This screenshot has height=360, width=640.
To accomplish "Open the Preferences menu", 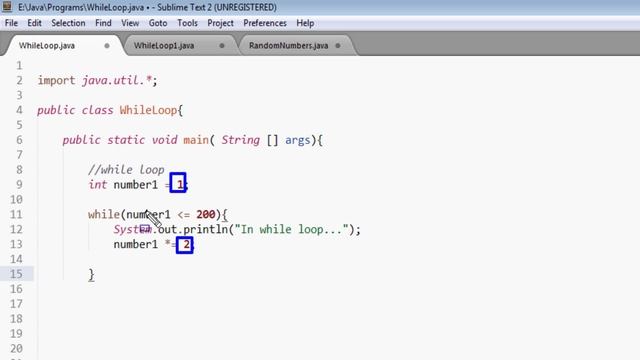I will click(265, 23).
